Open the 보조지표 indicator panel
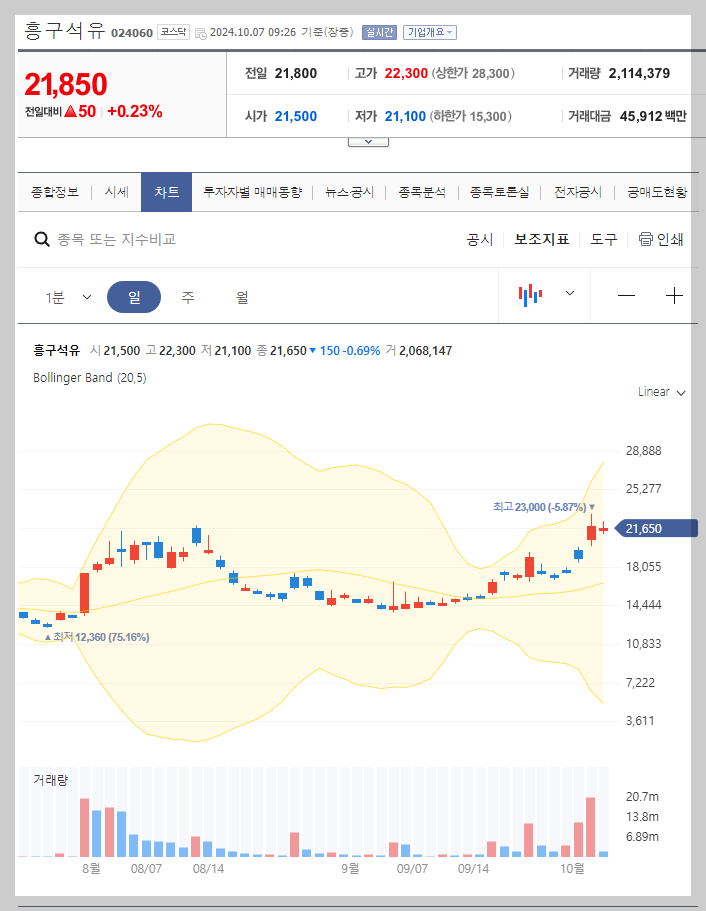 point(541,239)
